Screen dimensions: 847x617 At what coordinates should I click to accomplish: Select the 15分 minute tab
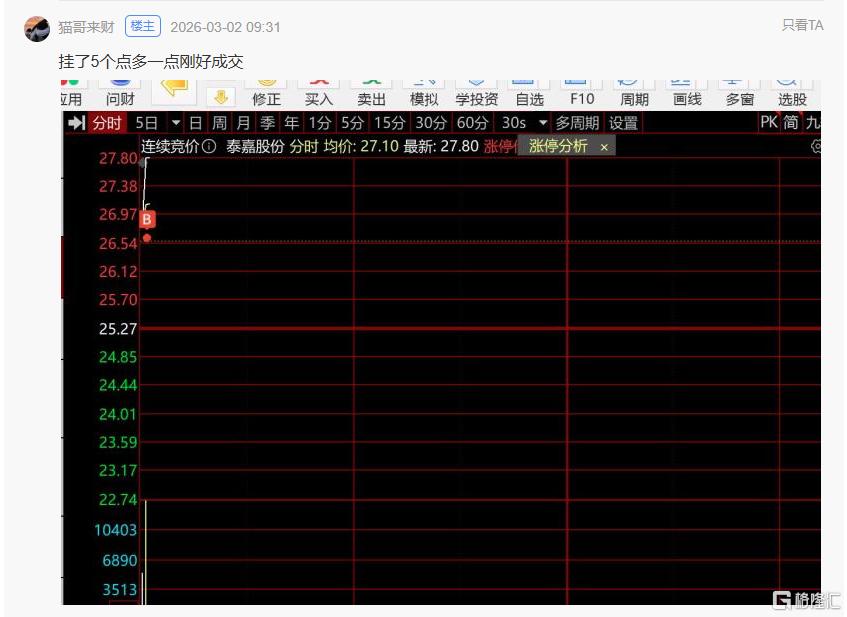(389, 123)
